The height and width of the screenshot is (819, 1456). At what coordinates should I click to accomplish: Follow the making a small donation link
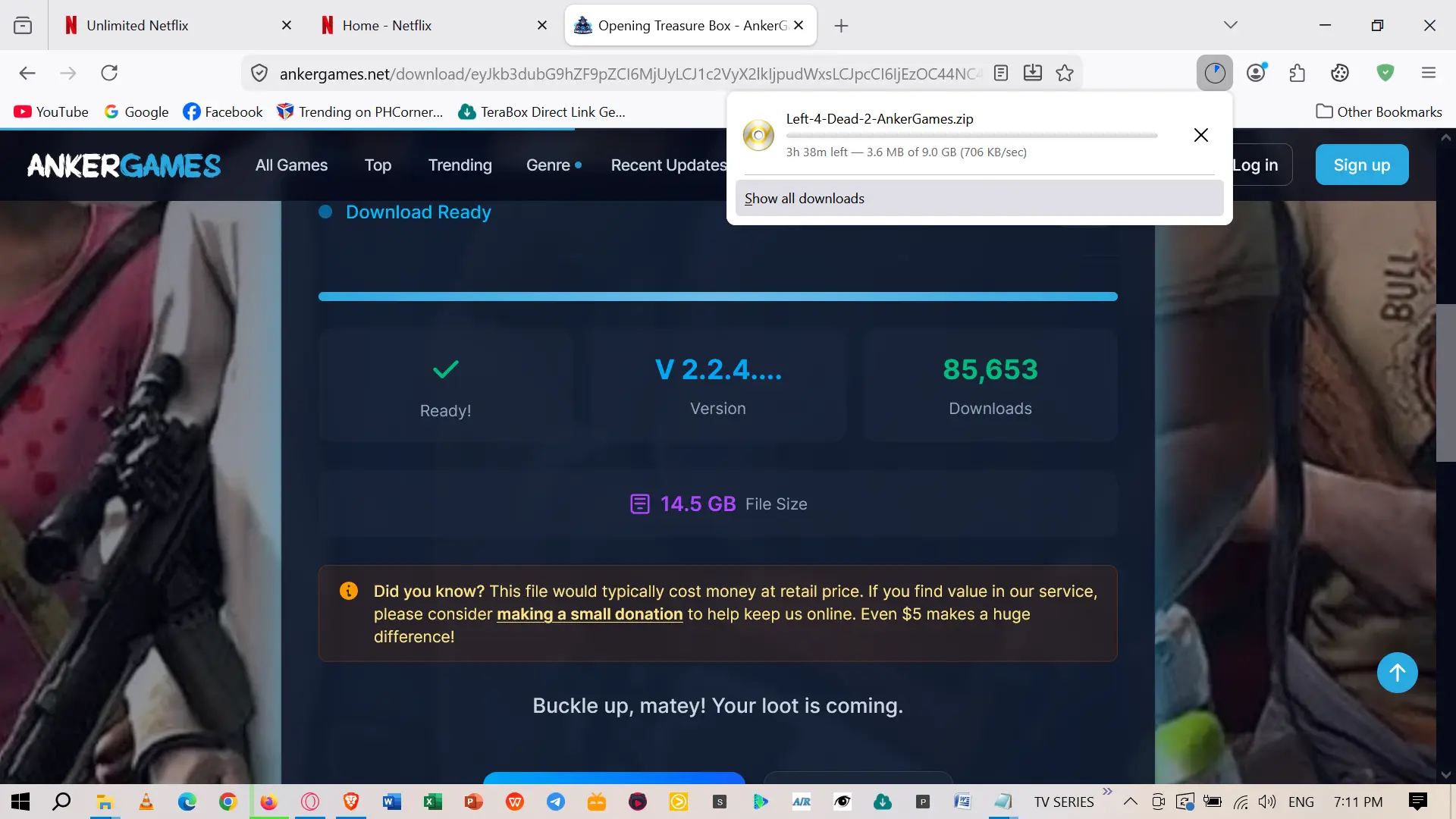pyautogui.click(x=589, y=614)
